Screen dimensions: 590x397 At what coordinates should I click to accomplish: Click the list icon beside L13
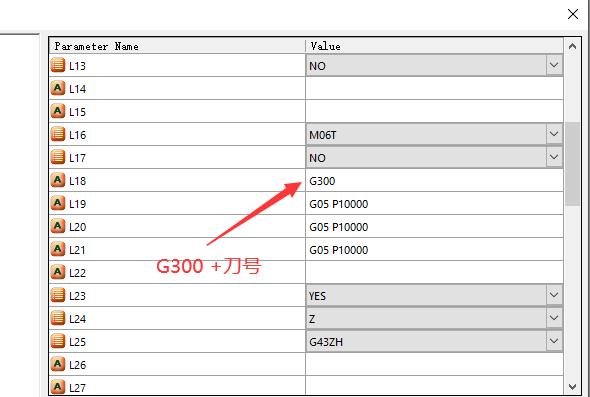click(x=58, y=65)
